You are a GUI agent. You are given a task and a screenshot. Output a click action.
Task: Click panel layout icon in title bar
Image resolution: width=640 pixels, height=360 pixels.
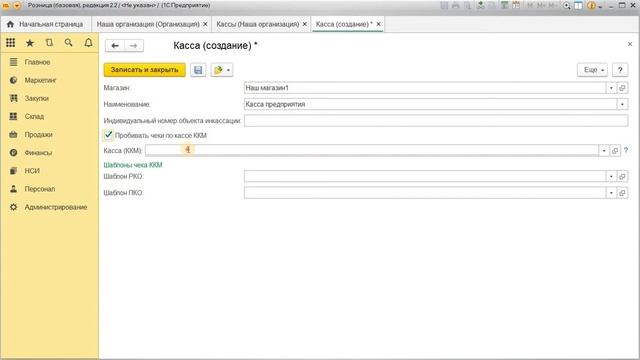(x=578, y=5)
